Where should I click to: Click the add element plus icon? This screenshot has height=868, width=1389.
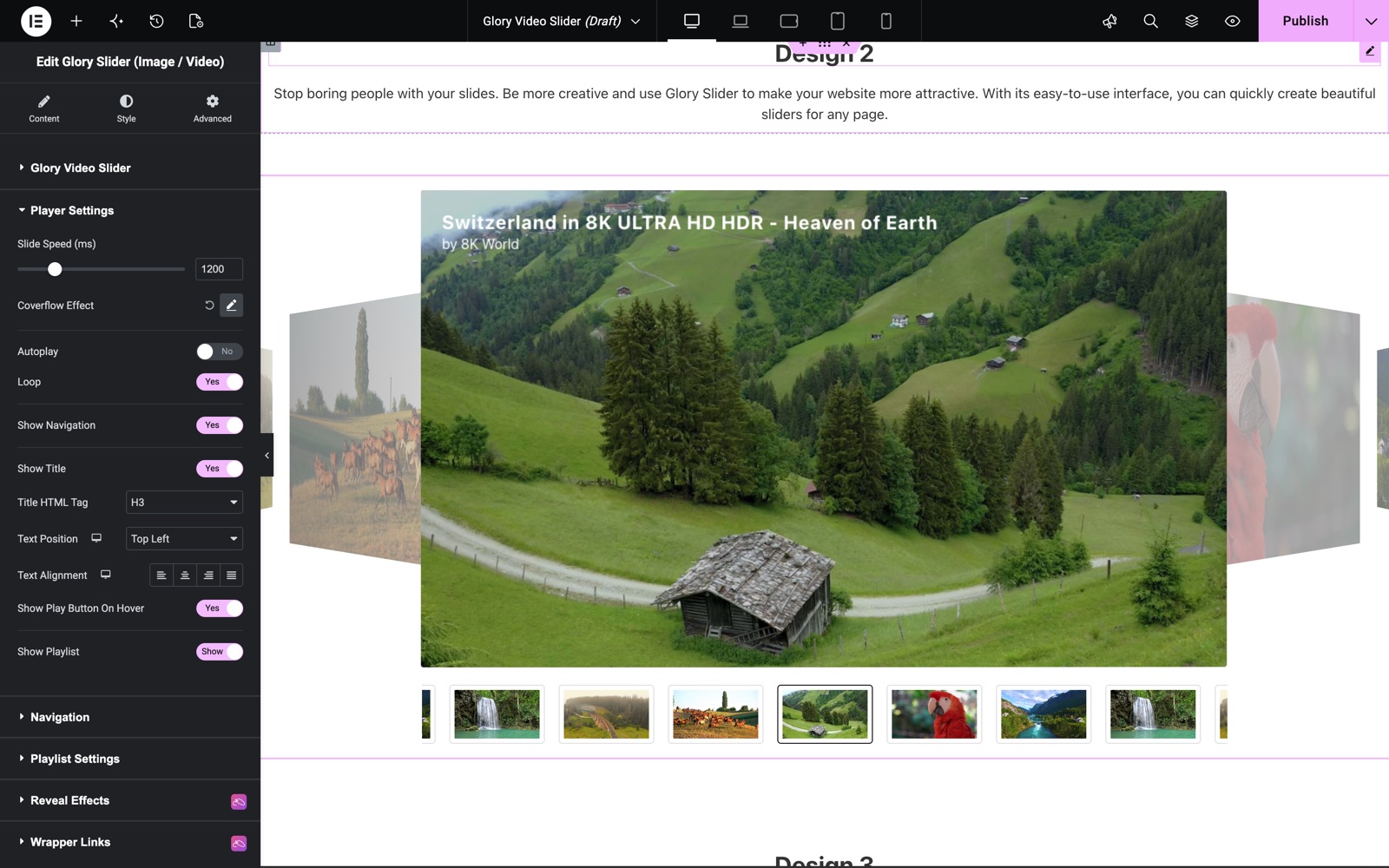[x=76, y=21]
